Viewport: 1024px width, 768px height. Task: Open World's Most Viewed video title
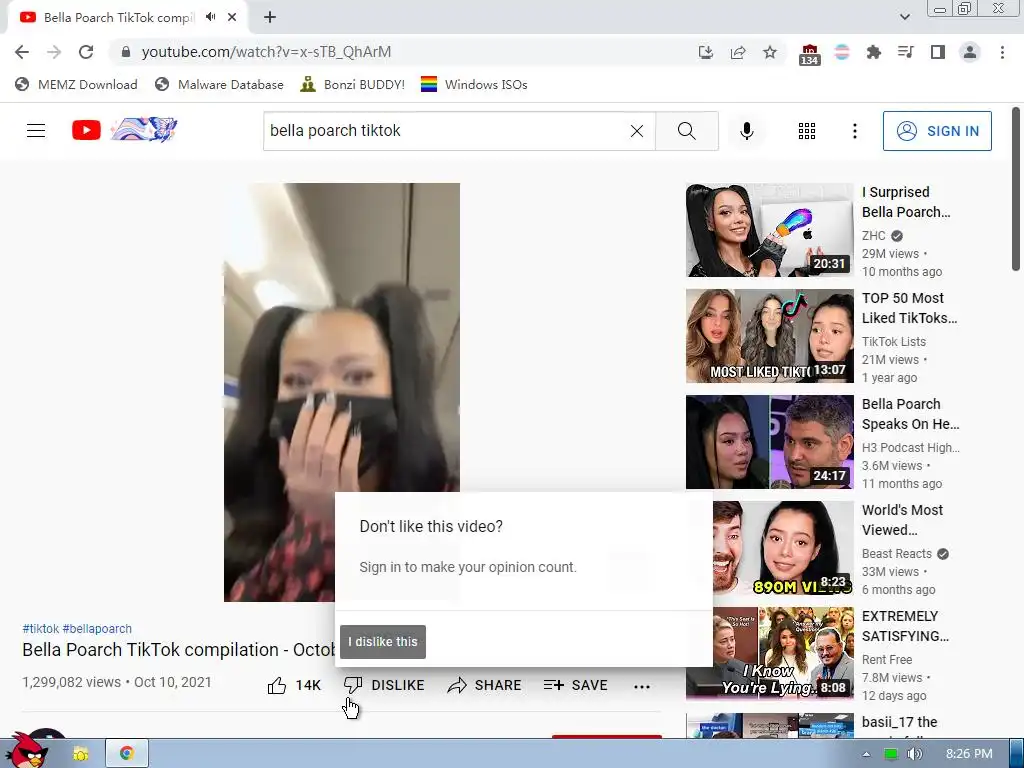[x=903, y=520]
